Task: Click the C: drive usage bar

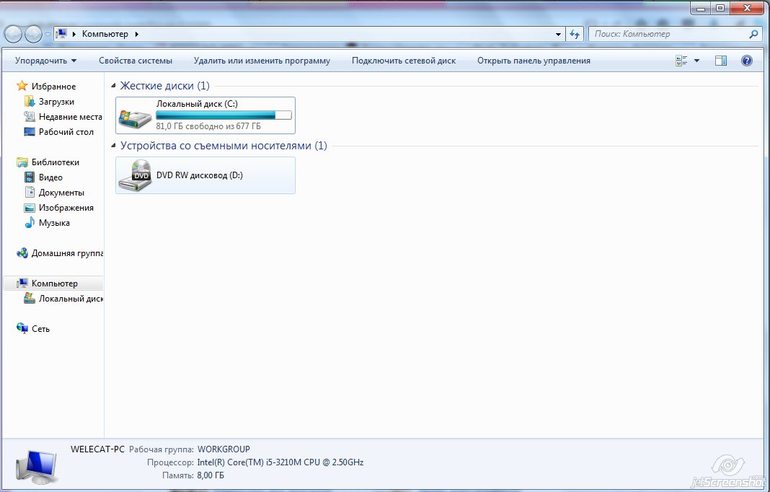Action: click(x=223, y=115)
